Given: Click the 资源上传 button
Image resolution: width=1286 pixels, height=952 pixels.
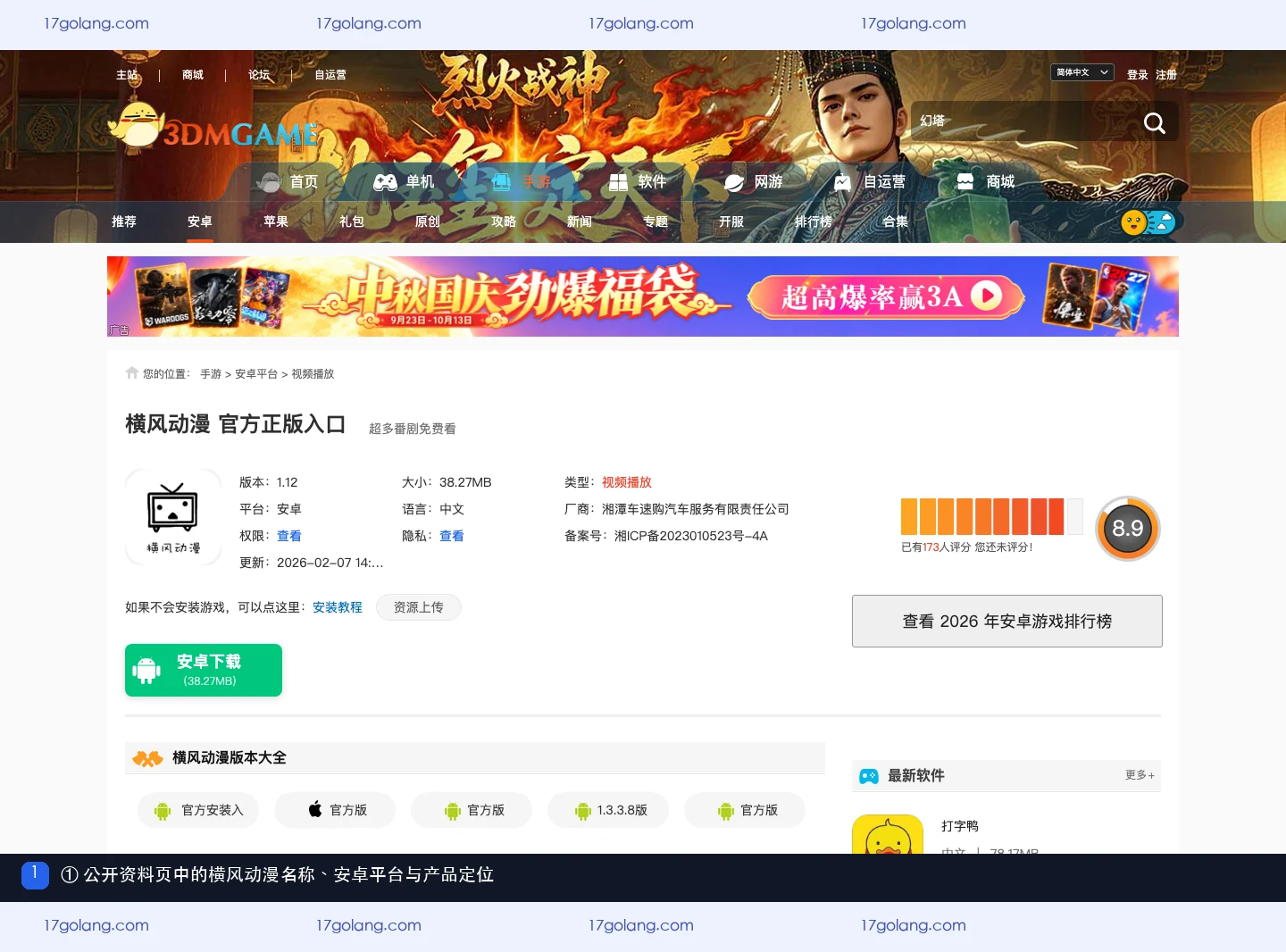Looking at the screenshot, I should click(x=419, y=607).
